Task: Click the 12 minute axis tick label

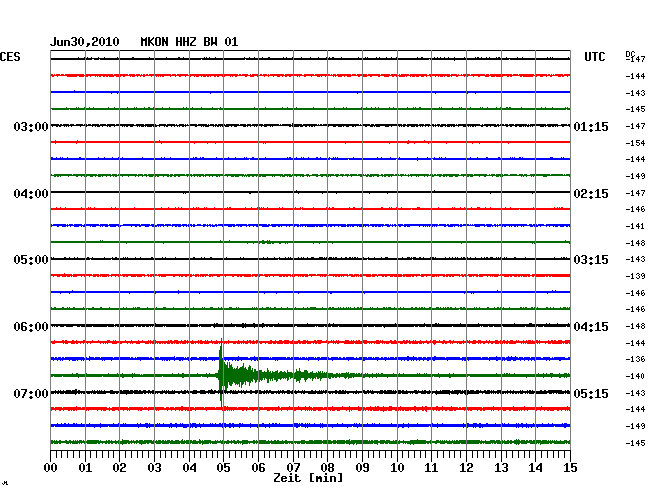Action: (x=466, y=467)
